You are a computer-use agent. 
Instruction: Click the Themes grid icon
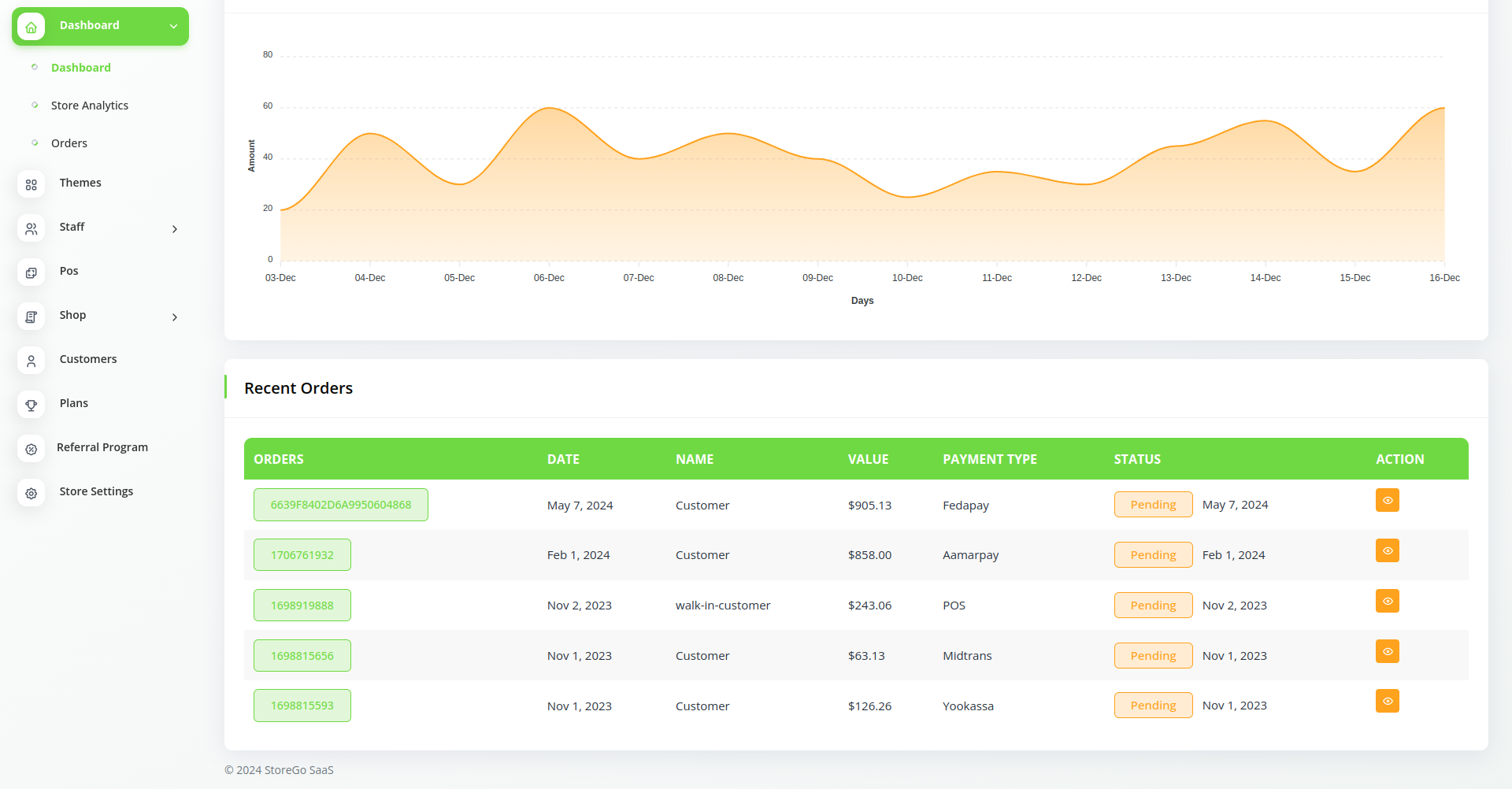tap(31, 184)
